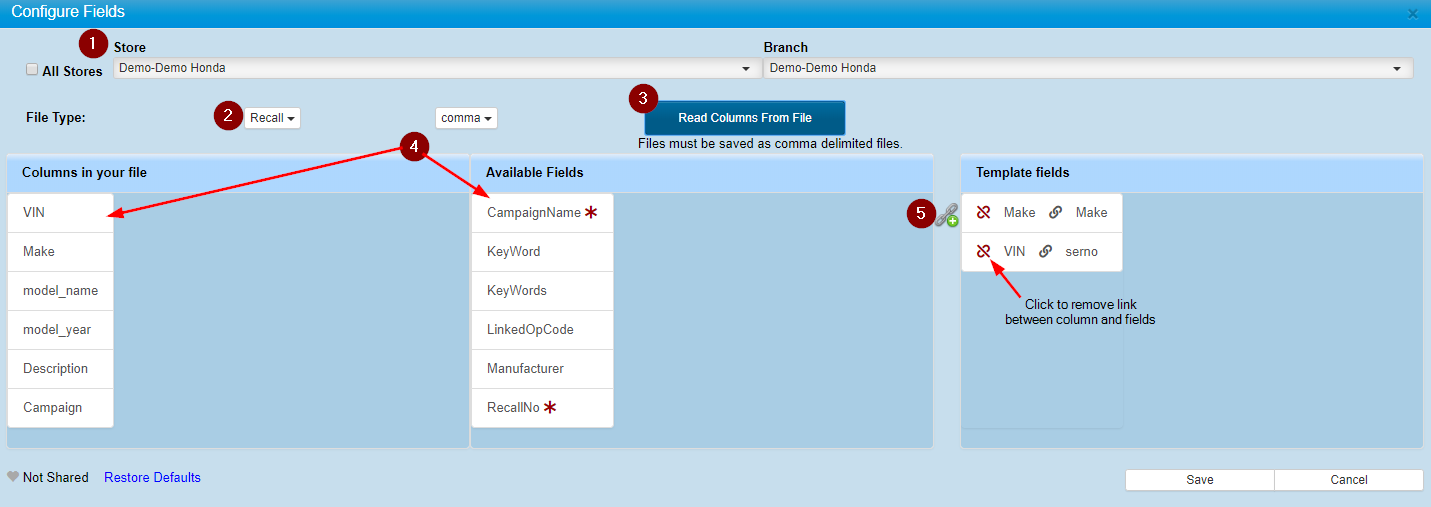This screenshot has width=1431, height=507.
Task: Click the Save button
Action: [1199, 480]
